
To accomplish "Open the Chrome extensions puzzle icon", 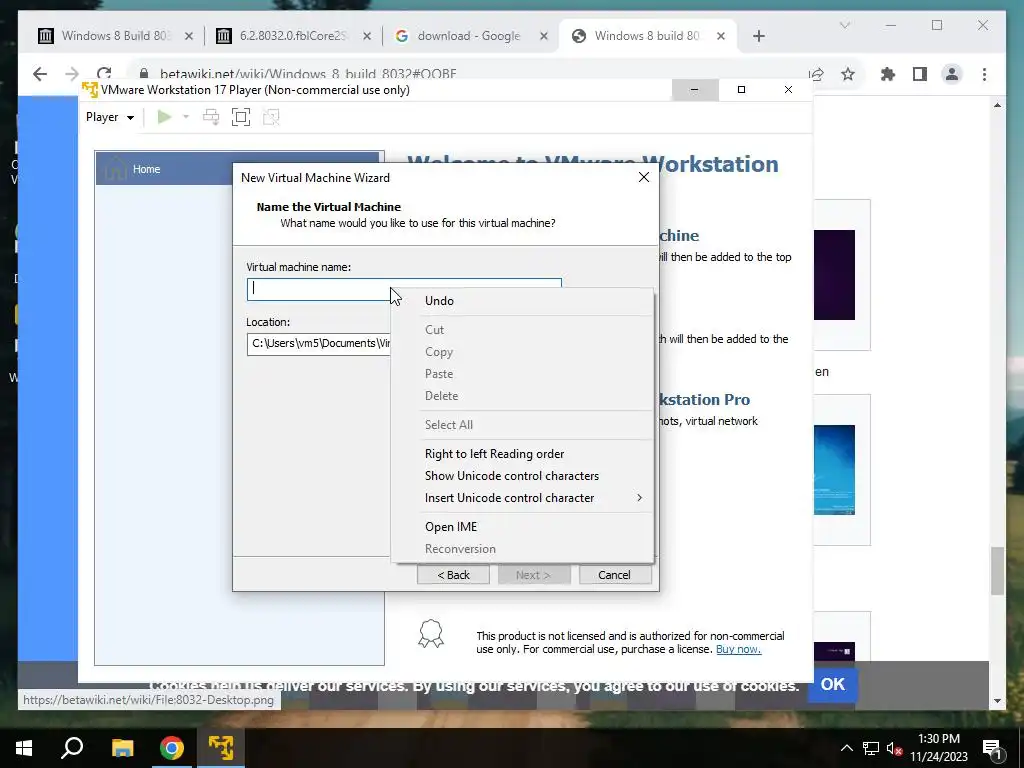I will coord(888,74).
